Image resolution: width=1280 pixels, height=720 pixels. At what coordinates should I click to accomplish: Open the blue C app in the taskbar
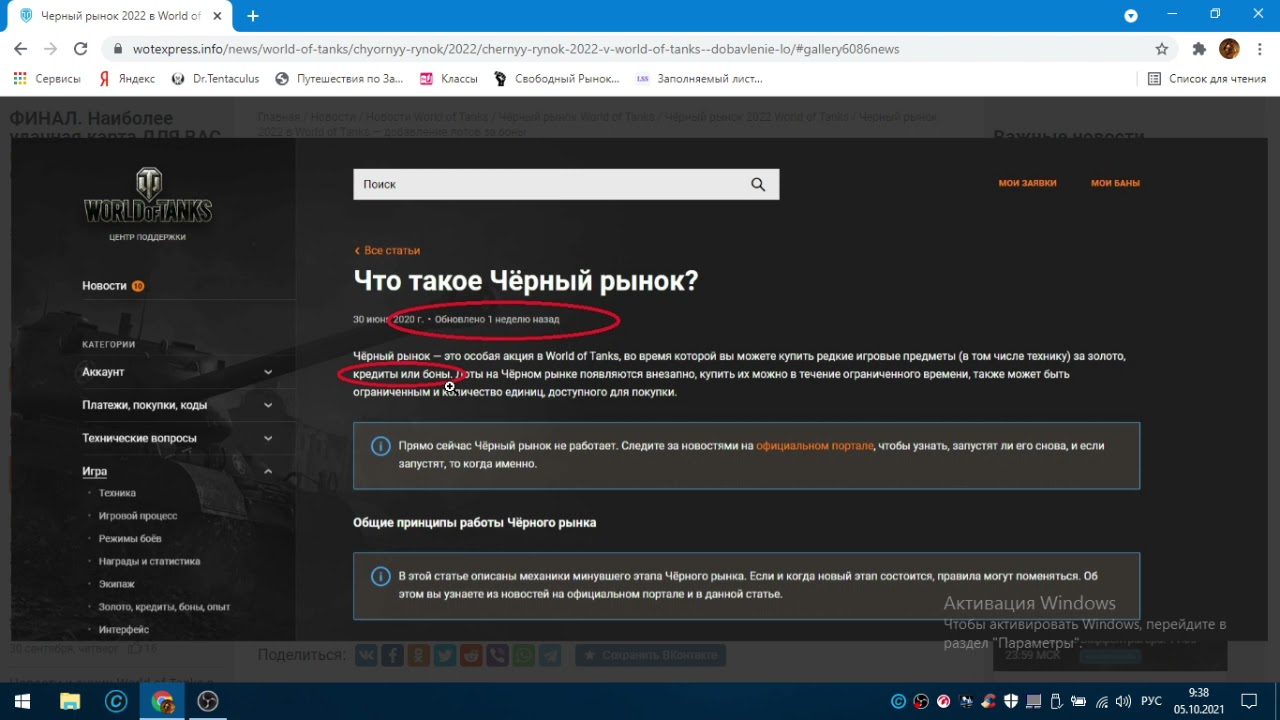[116, 701]
